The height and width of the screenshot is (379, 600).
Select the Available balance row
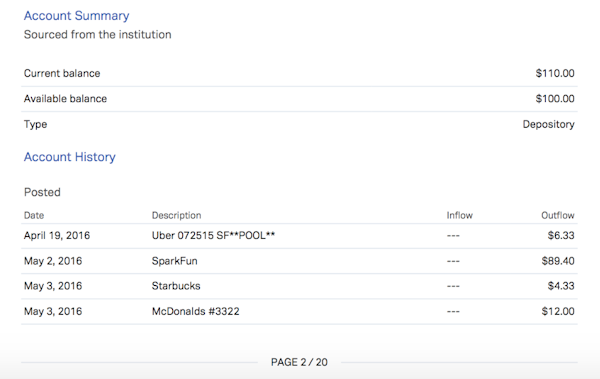[x=299, y=99]
